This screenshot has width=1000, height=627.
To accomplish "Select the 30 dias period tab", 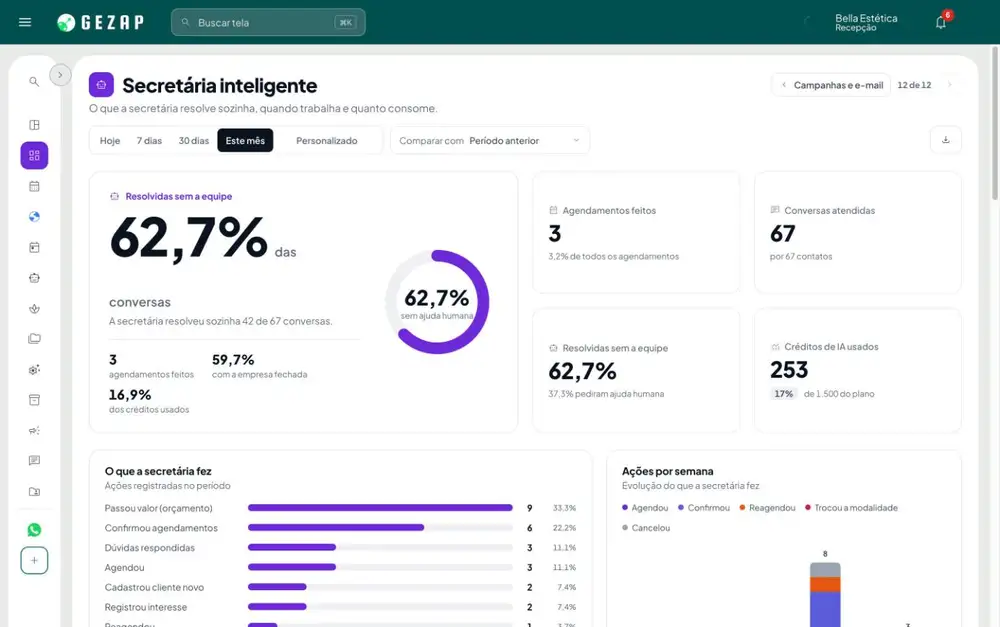I will pos(193,140).
